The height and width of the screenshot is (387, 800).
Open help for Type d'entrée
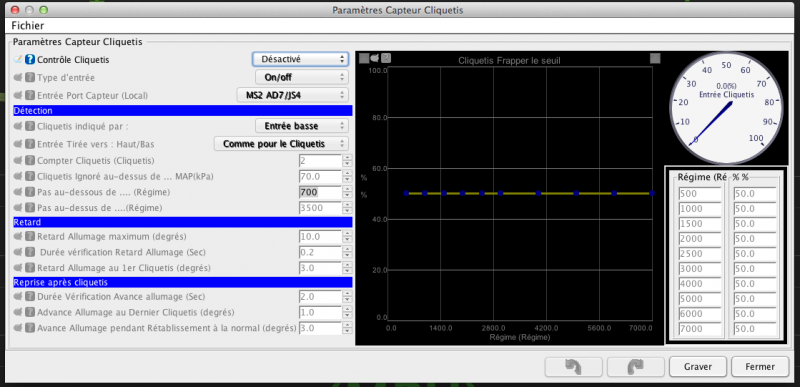(30, 78)
